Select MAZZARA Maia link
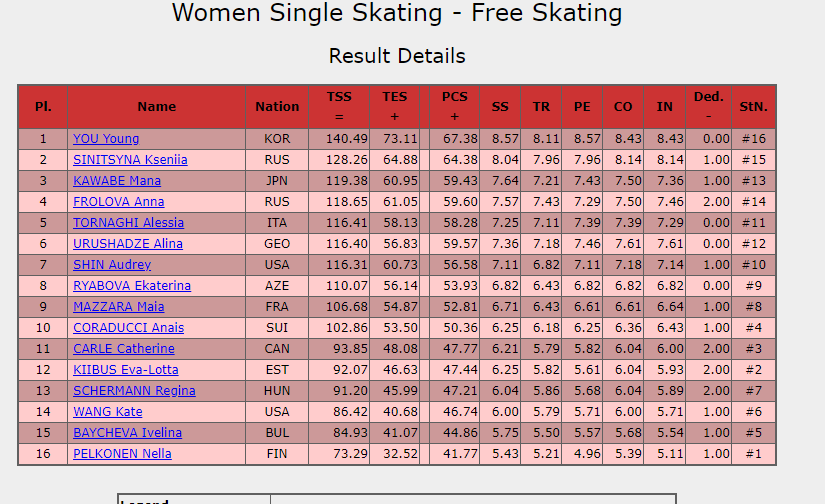This screenshot has width=825, height=504. [x=118, y=307]
